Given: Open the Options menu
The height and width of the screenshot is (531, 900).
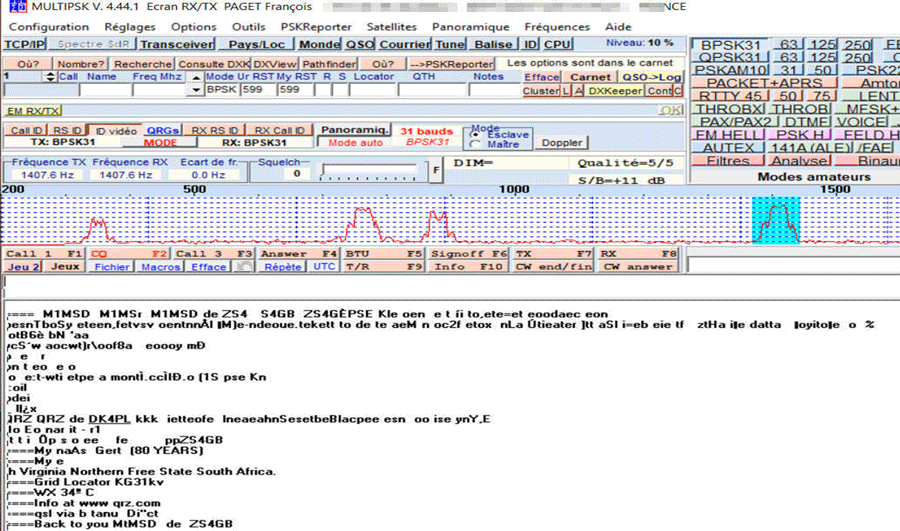Looking at the screenshot, I should [193, 27].
